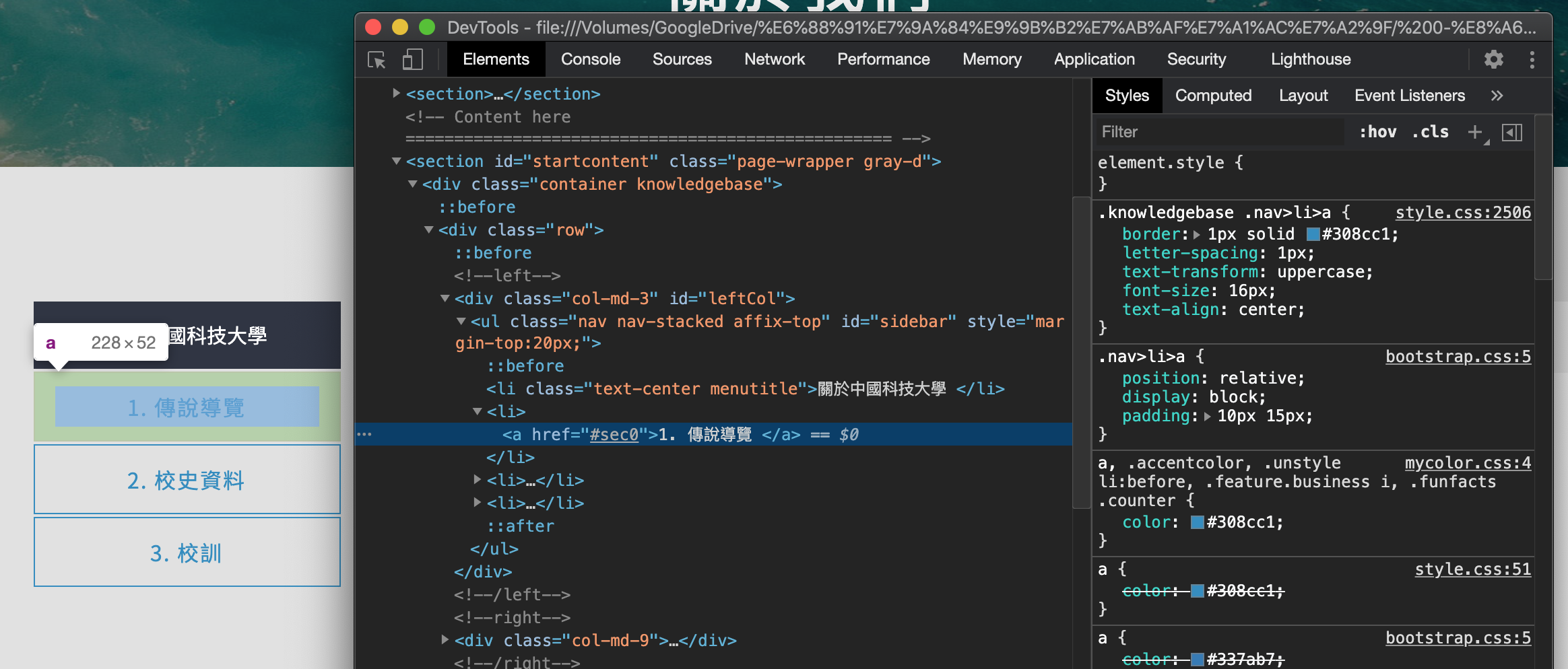This screenshot has height=669, width=1568.
Task: Open DevTools settings gear
Action: 1493,60
